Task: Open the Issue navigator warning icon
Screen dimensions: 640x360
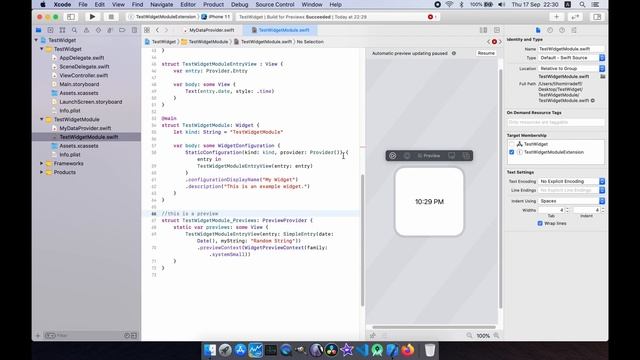Action: click(x=86, y=30)
